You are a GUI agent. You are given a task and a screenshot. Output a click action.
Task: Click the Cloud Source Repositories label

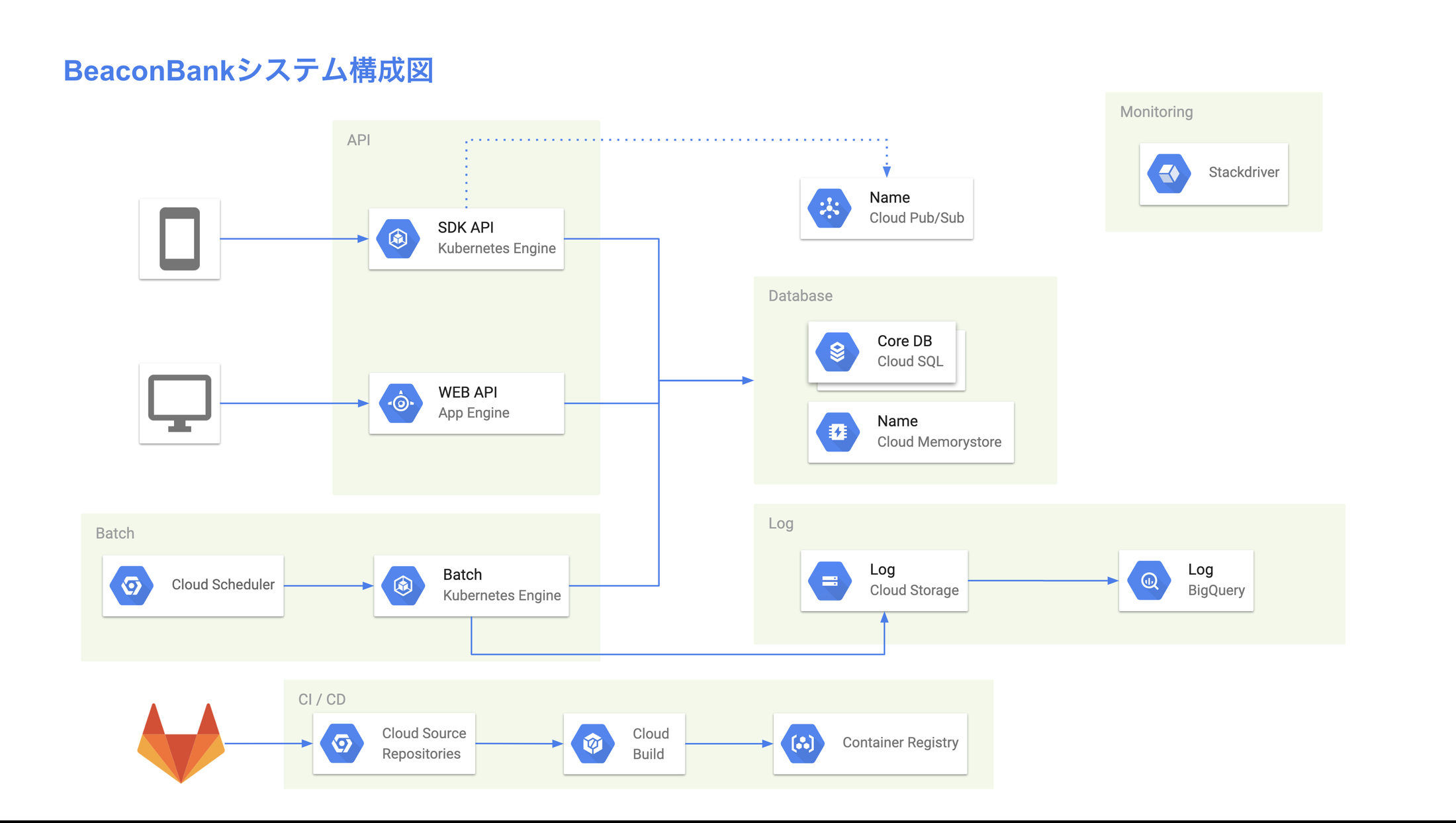point(424,744)
